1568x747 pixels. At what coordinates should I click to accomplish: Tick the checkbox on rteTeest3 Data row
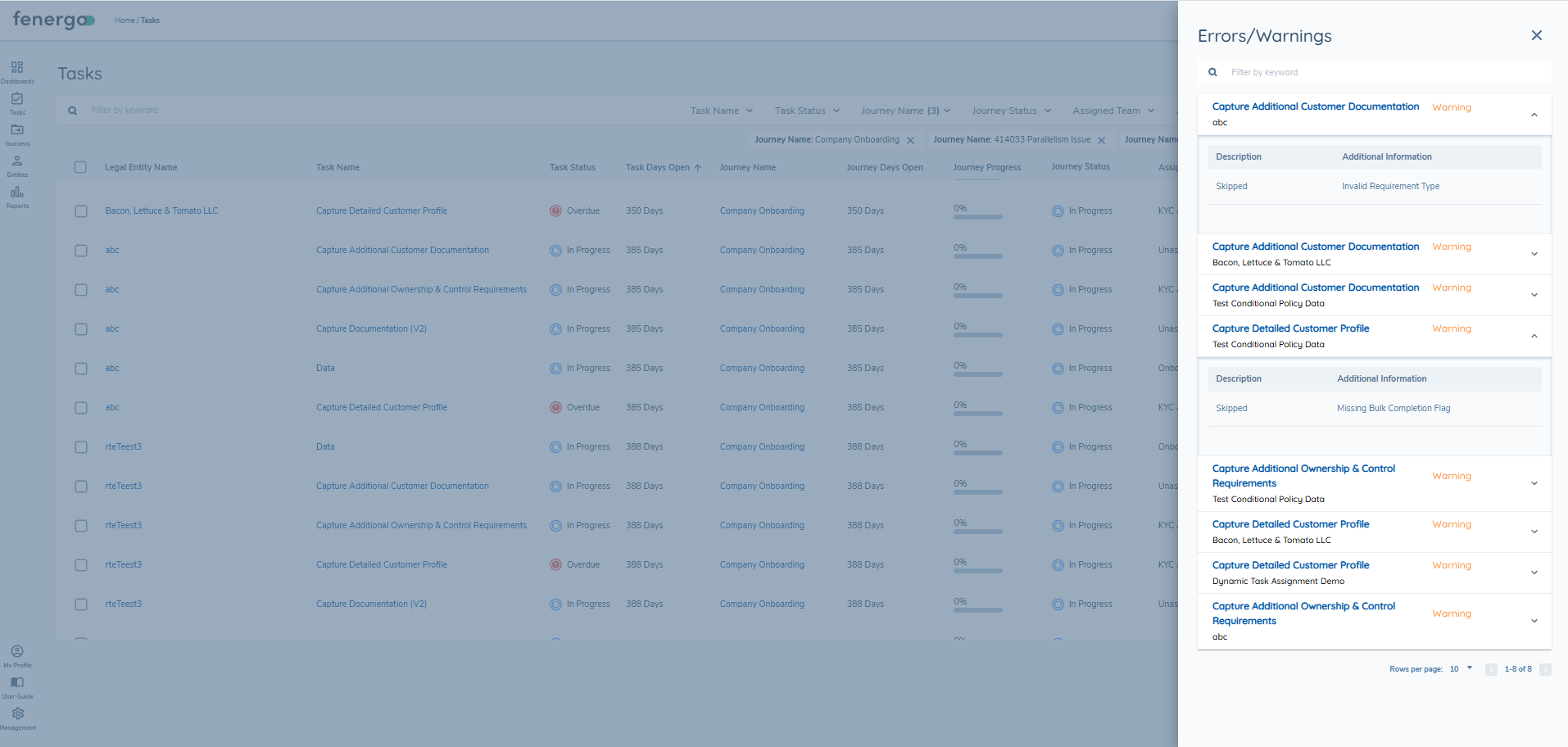point(80,446)
